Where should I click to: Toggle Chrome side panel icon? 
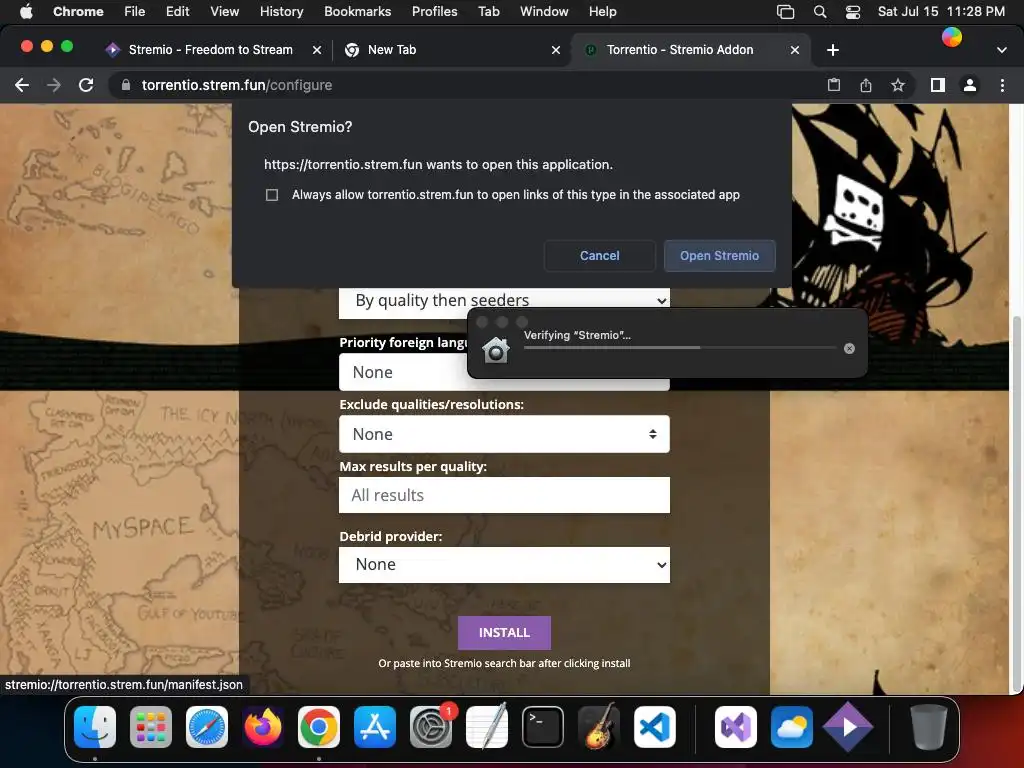coord(938,85)
